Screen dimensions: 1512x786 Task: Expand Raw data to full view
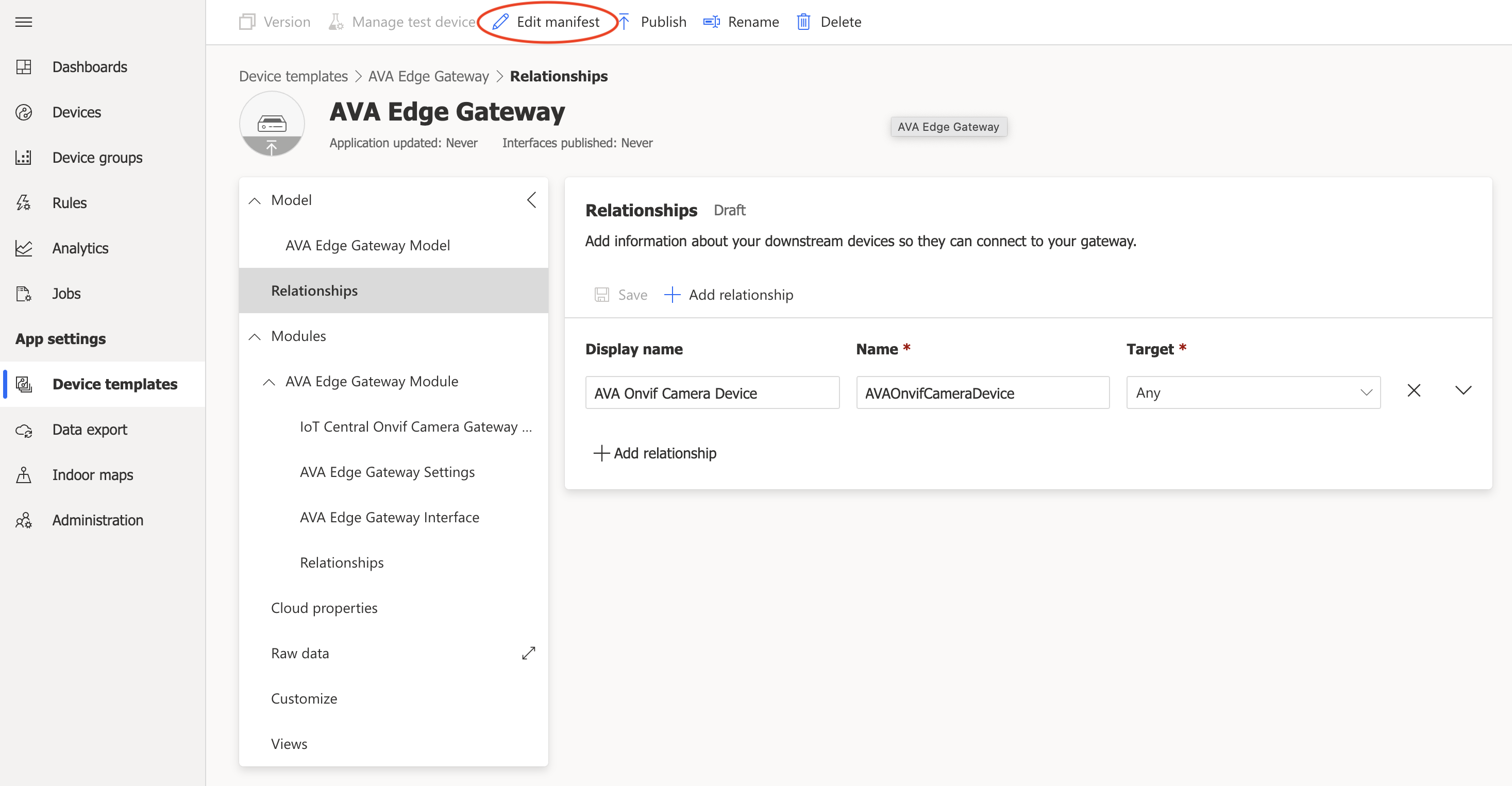[x=528, y=653]
